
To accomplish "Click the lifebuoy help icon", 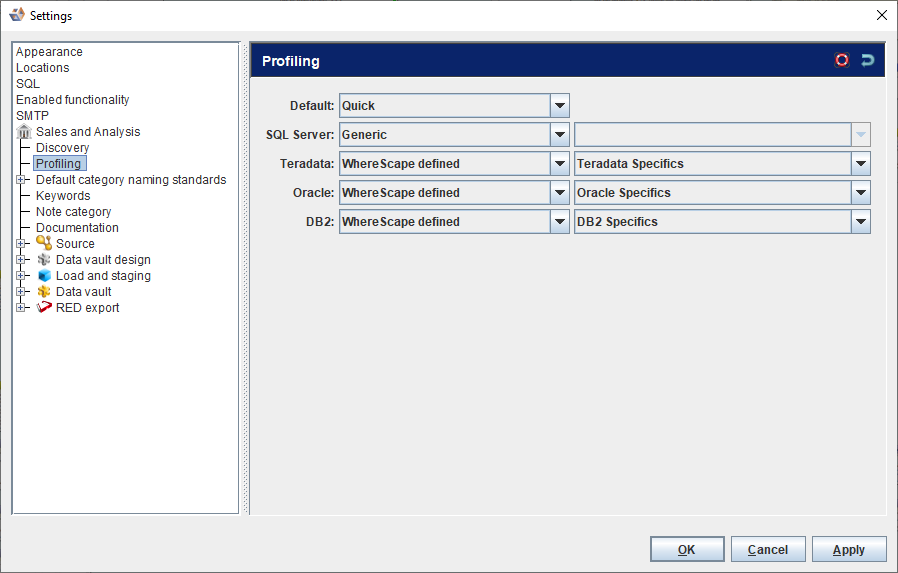I will click(x=842, y=60).
